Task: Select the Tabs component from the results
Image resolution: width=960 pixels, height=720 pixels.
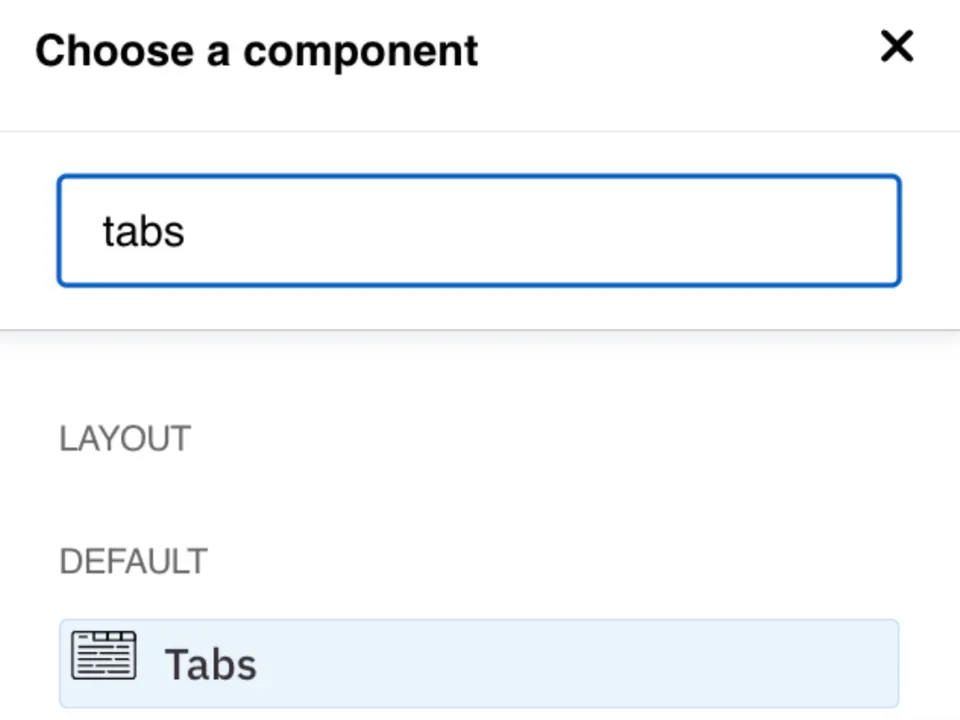Action: [x=480, y=662]
